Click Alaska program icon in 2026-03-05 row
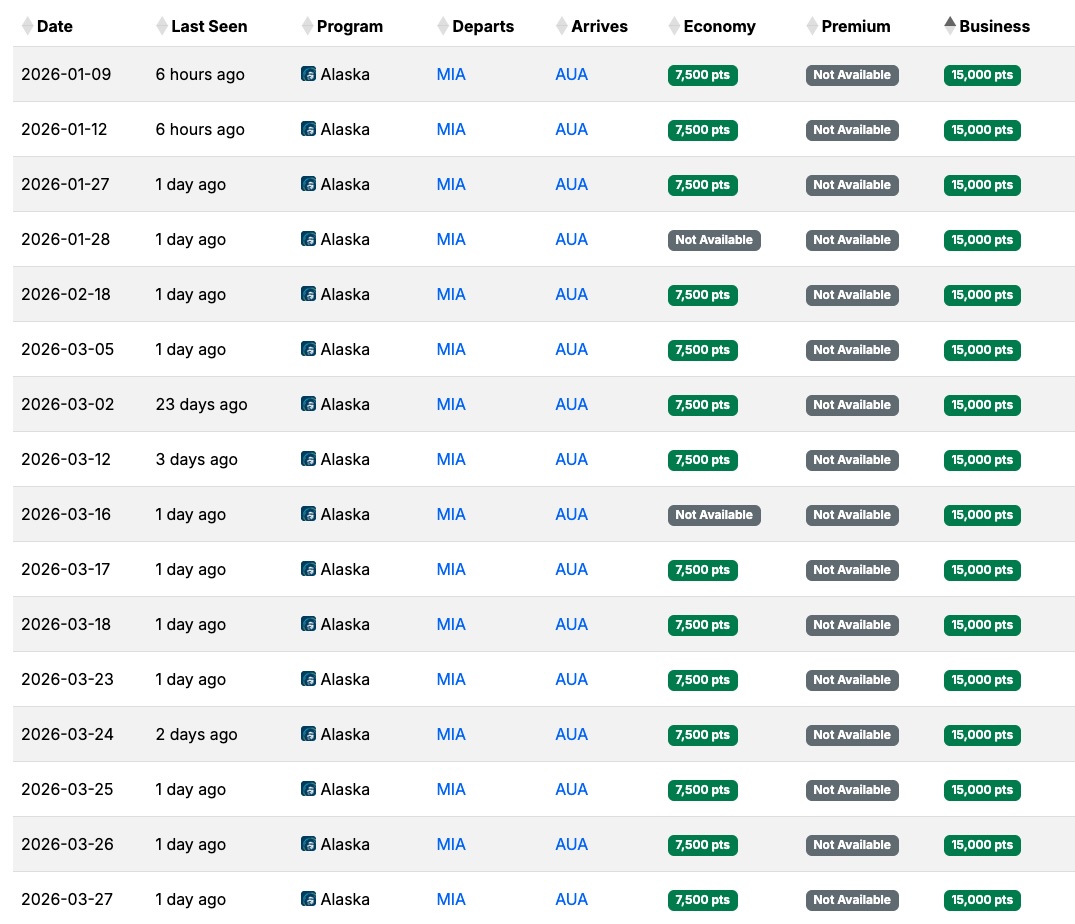 point(309,349)
